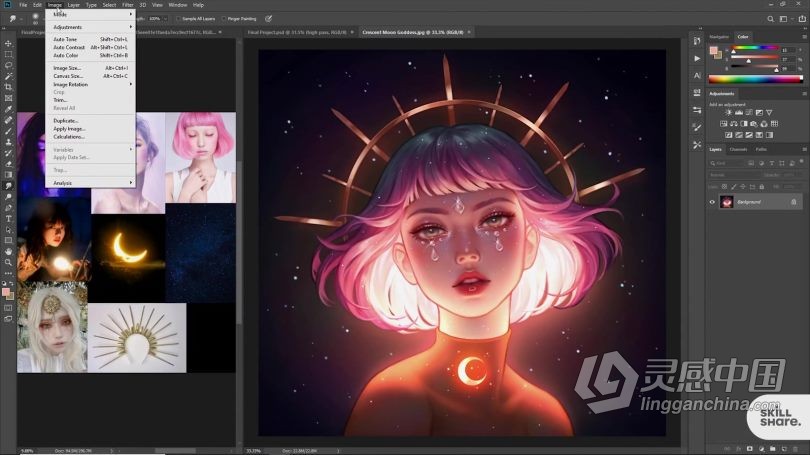Enable Sample All Layers checkbox
810x455 pixels.
[178, 19]
